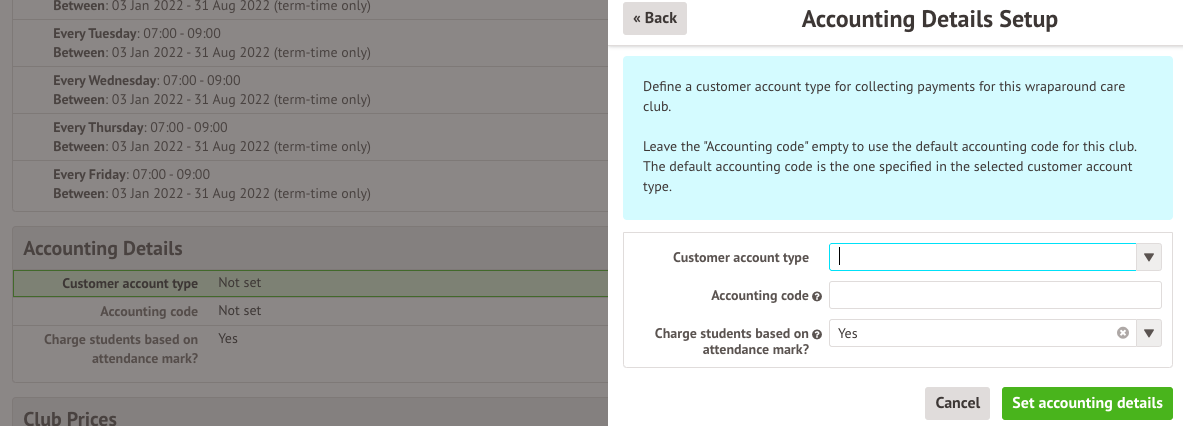
Task: Open the Charge students attendance mark row
Action: click(310, 348)
